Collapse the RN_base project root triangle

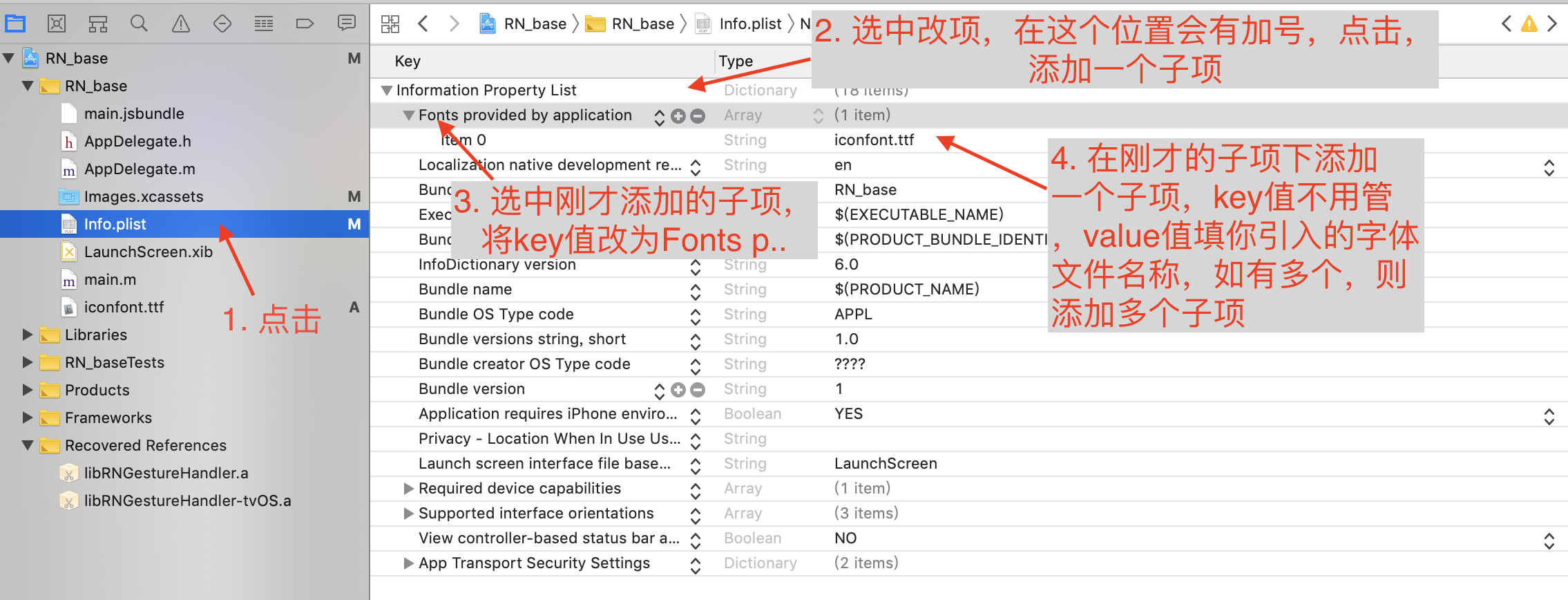click(9, 58)
